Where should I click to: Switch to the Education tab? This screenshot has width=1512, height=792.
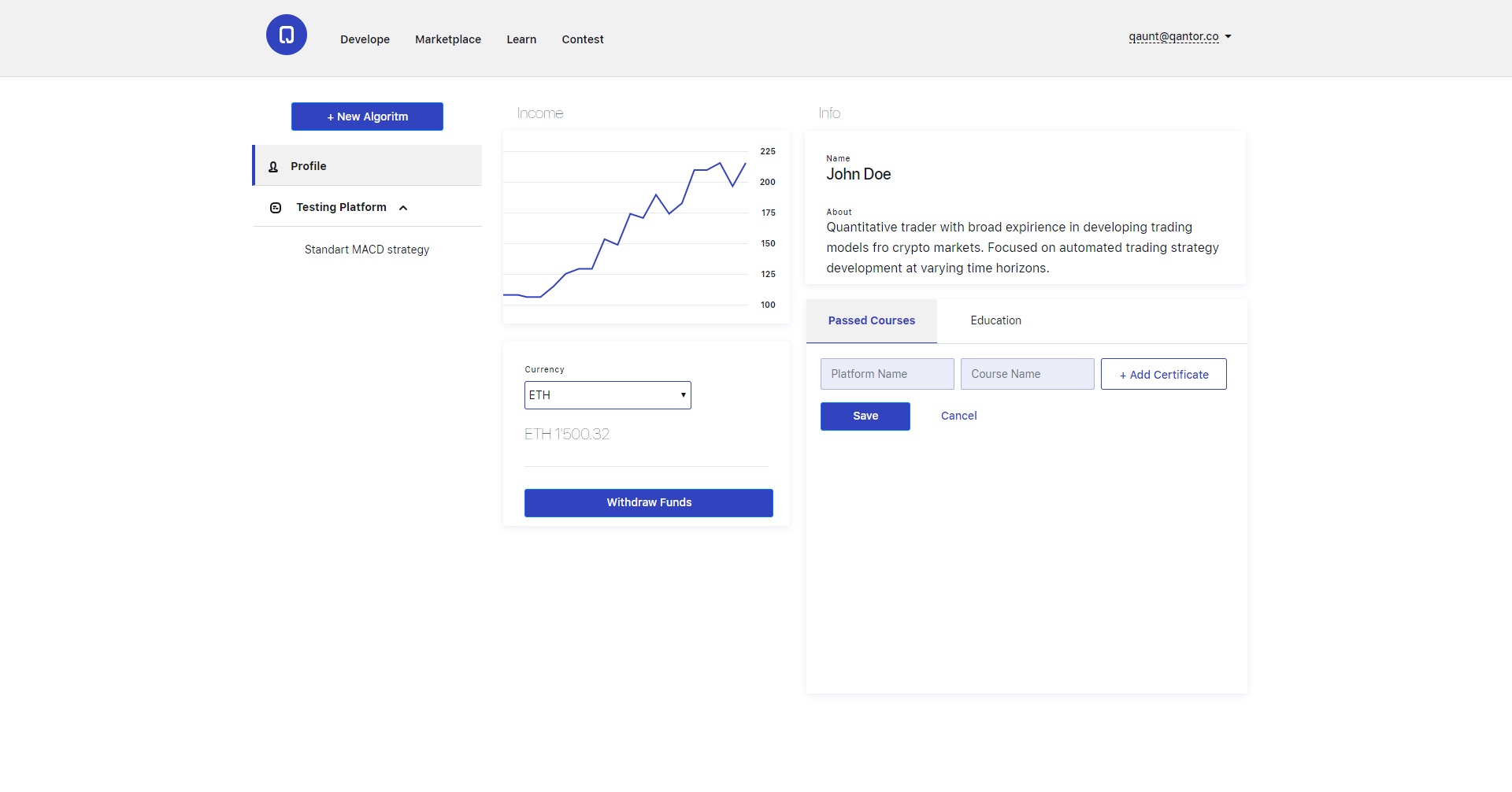(x=995, y=320)
